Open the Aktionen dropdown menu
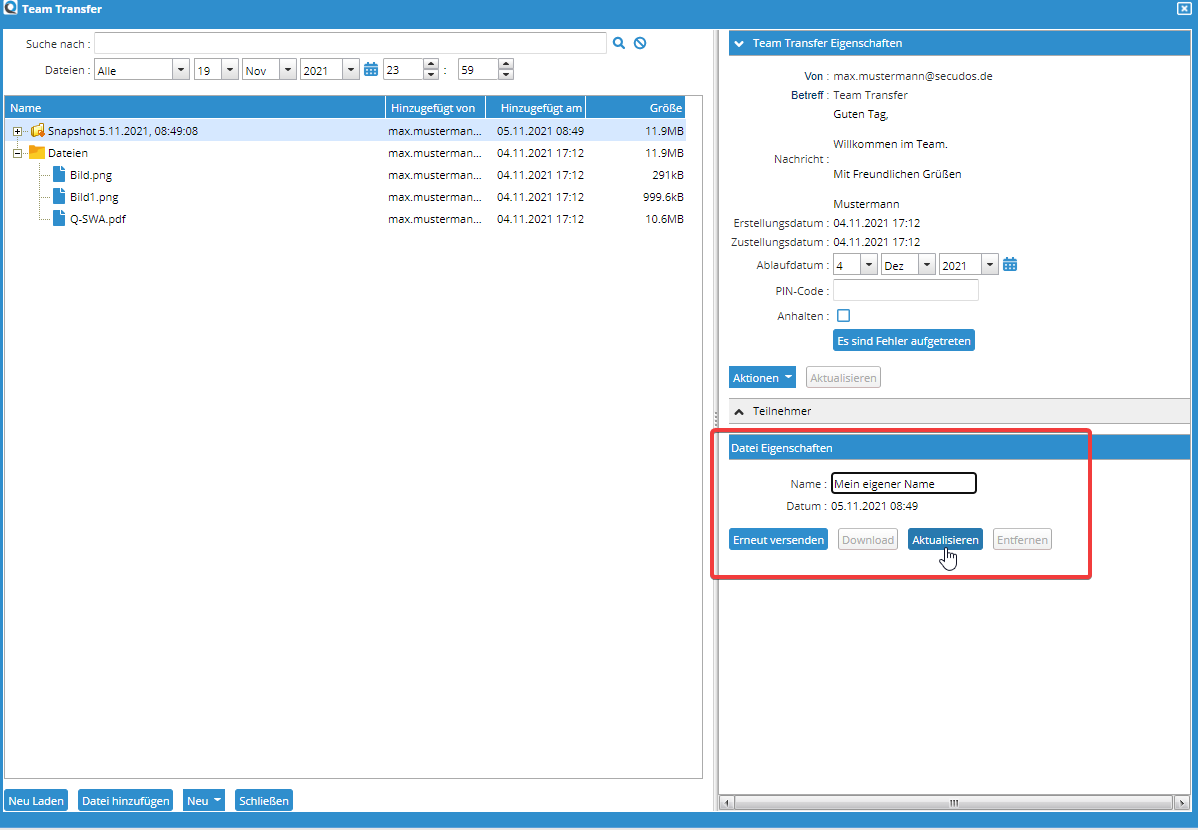 (x=762, y=378)
